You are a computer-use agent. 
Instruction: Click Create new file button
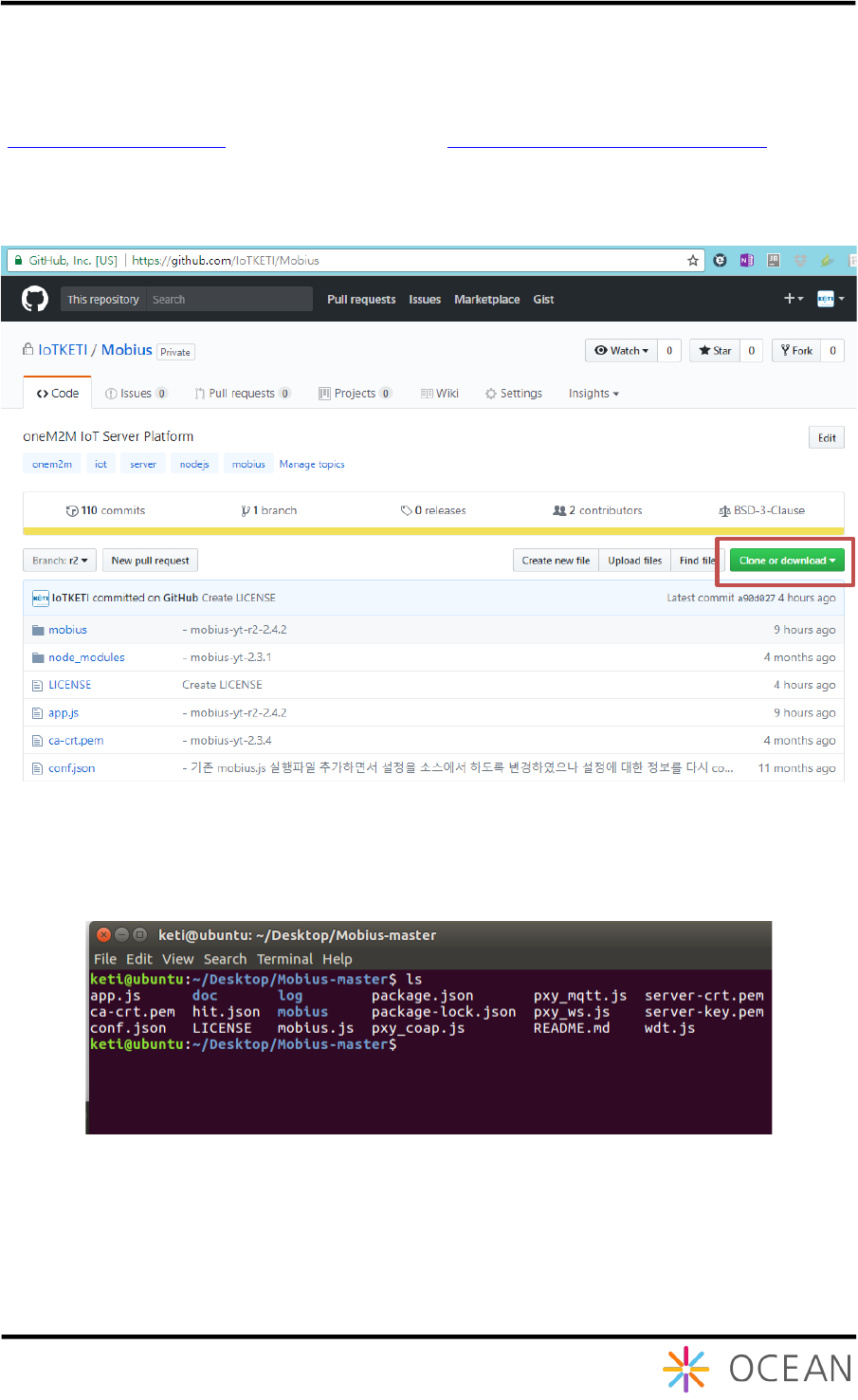(x=556, y=561)
